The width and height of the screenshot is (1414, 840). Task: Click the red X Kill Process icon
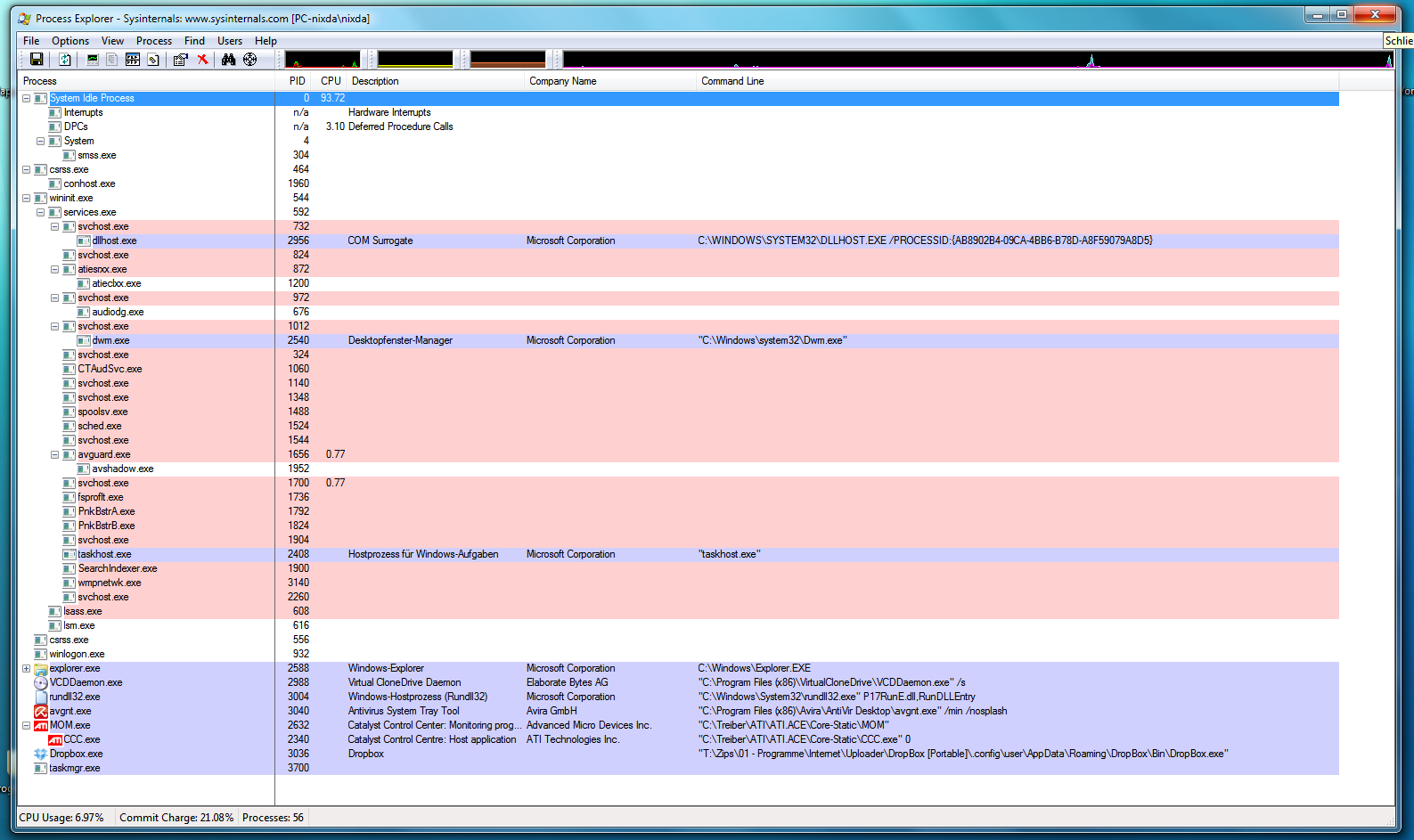[203, 60]
